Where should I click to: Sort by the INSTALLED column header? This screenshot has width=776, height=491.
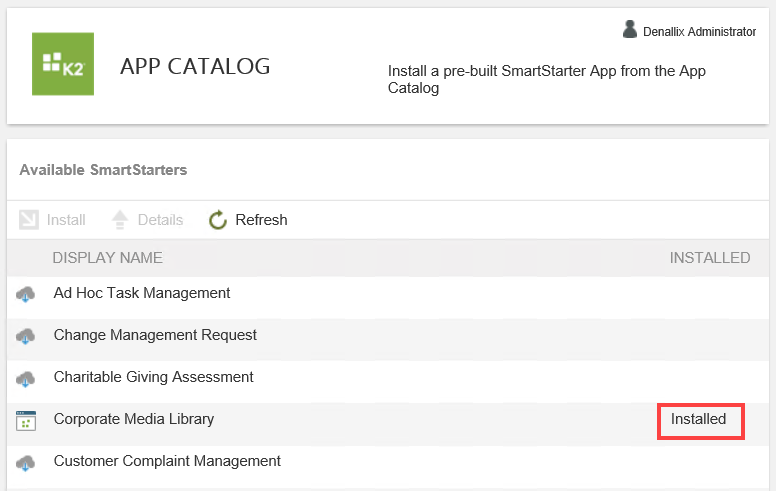[x=709, y=258]
